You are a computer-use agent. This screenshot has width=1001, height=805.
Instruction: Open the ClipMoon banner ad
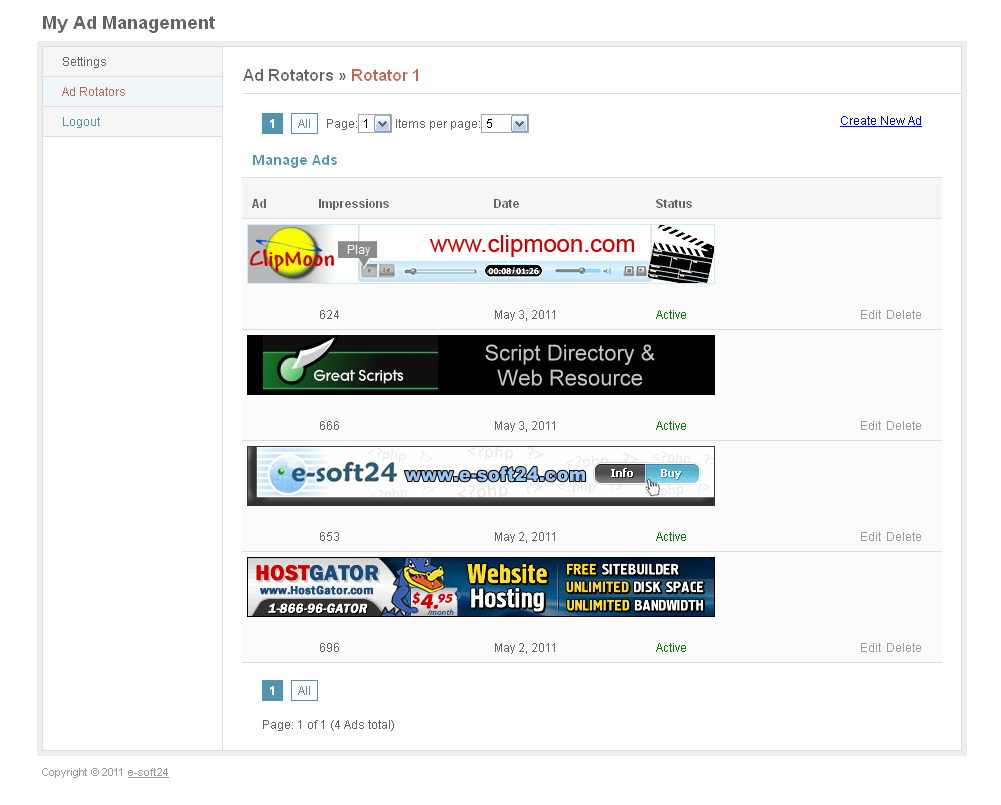click(480, 254)
